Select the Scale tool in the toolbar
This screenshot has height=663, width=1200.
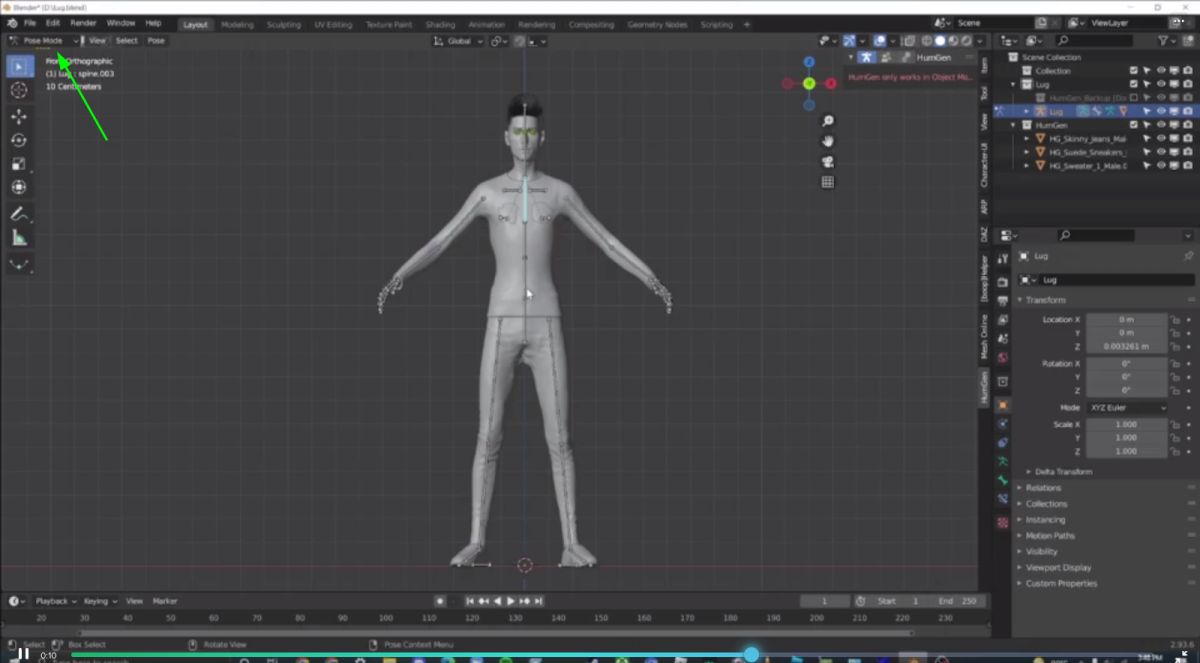coord(18,164)
